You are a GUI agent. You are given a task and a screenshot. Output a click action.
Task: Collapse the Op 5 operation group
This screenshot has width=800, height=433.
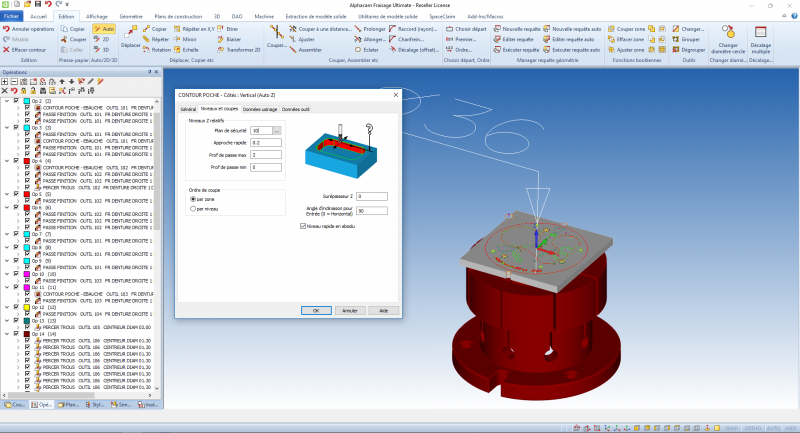coord(5,194)
